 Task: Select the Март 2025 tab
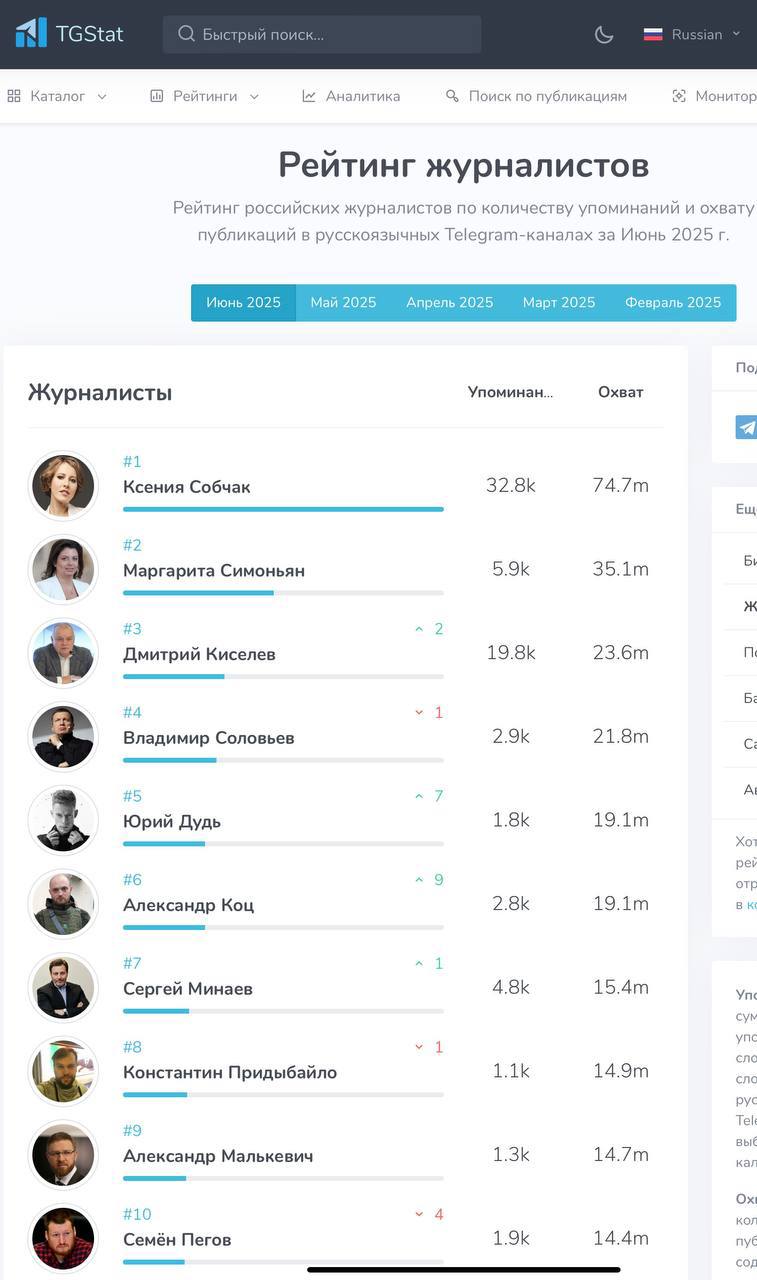point(559,302)
